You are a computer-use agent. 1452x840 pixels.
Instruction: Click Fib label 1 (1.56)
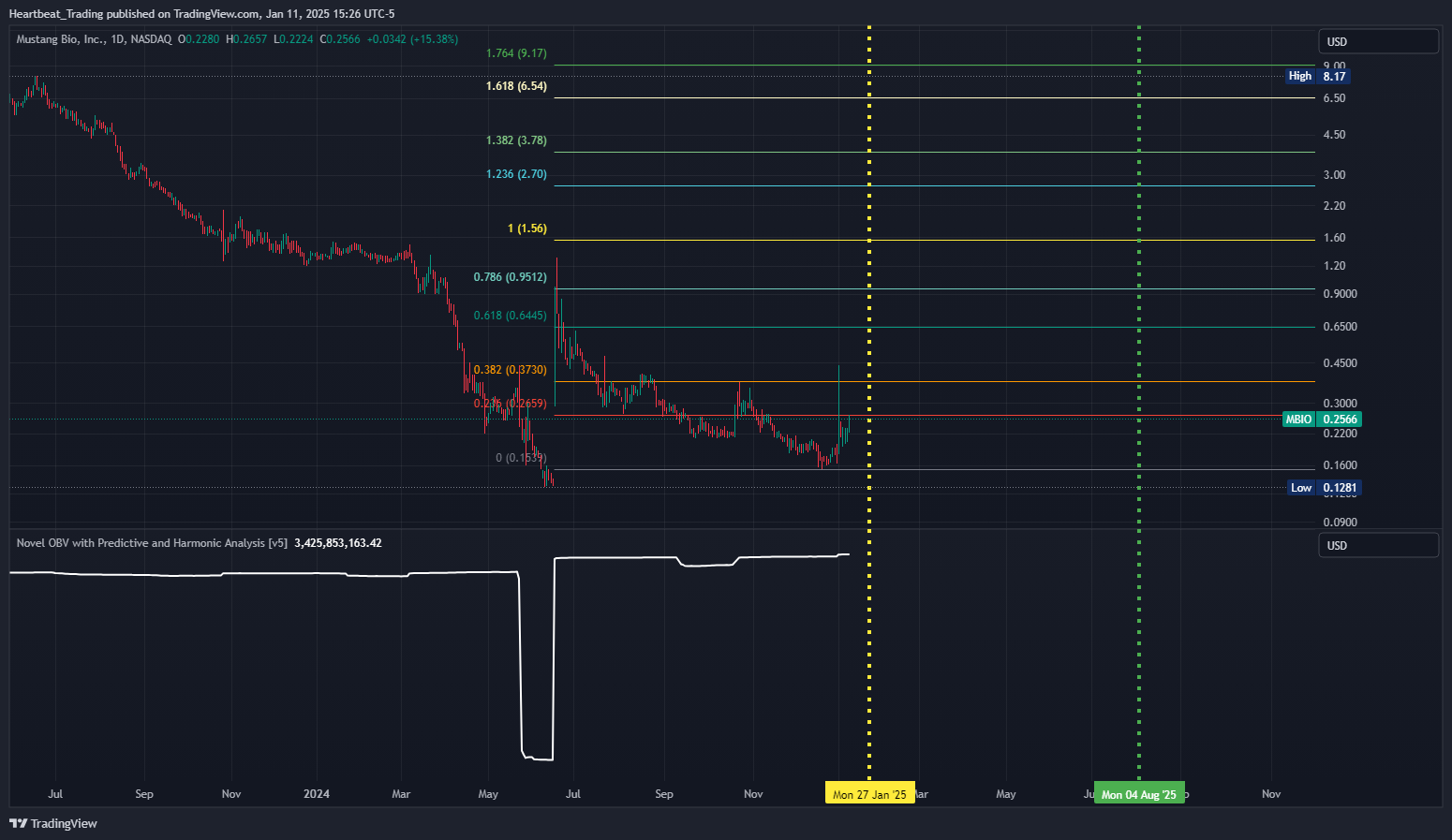click(x=526, y=228)
